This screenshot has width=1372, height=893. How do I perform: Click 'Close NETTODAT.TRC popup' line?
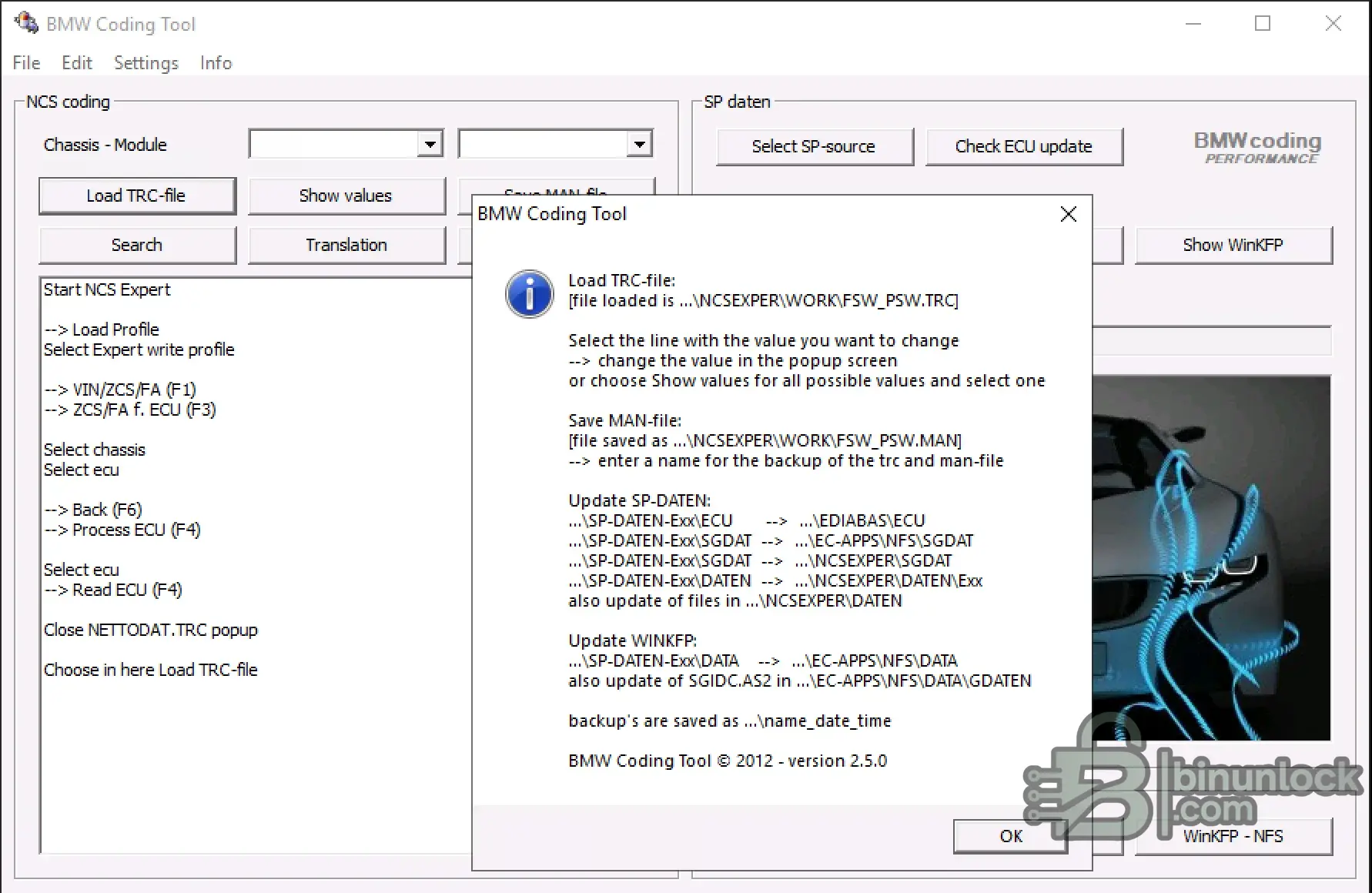point(151,630)
